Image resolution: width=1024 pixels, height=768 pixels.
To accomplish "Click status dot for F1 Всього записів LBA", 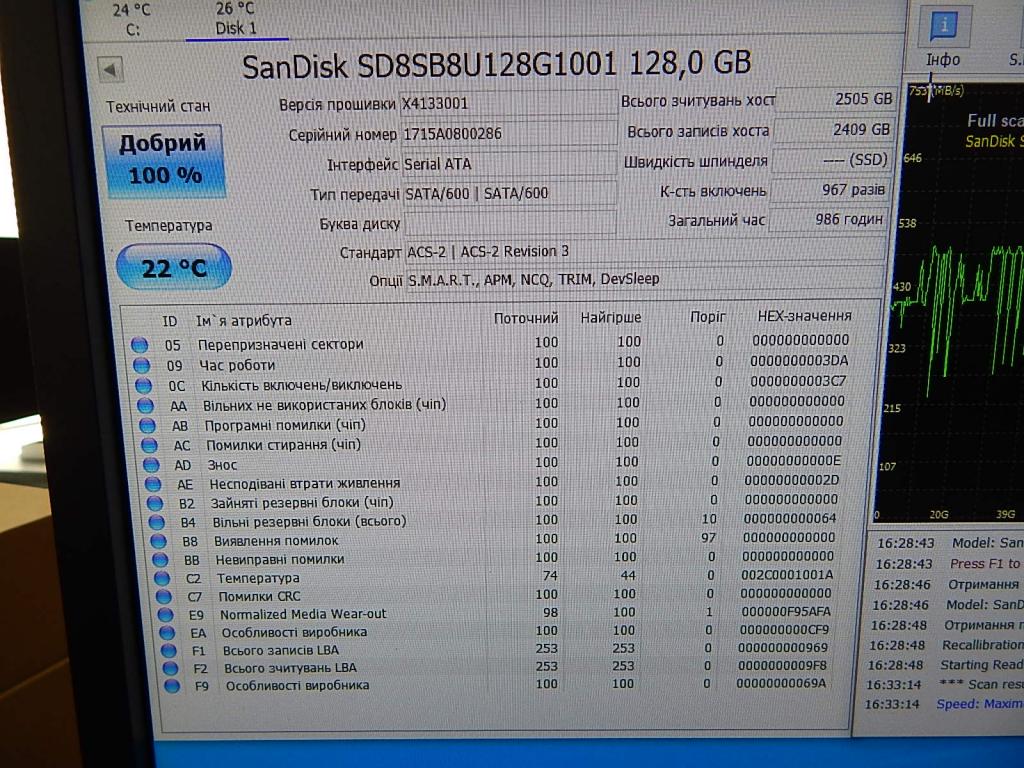I will pos(169,650).
